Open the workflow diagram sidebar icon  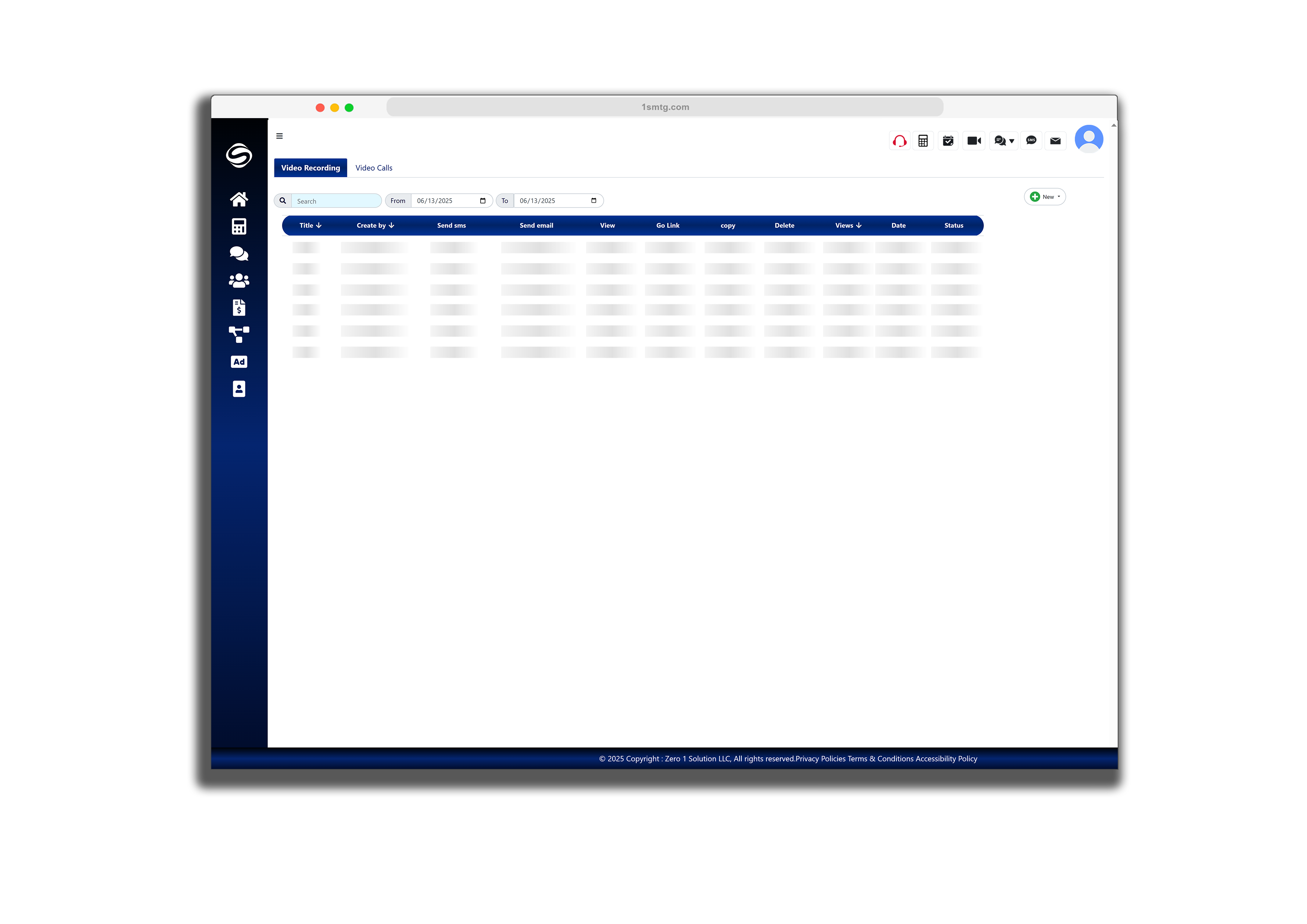[238, 334]
